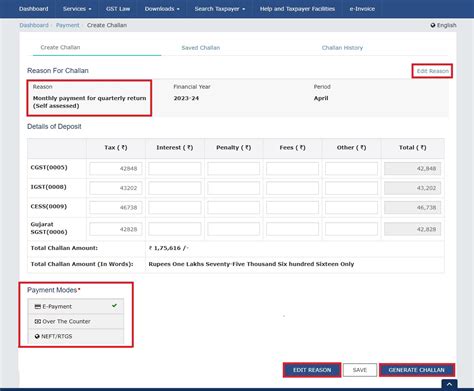Click the CESS Fees input field

pos(292,207)
